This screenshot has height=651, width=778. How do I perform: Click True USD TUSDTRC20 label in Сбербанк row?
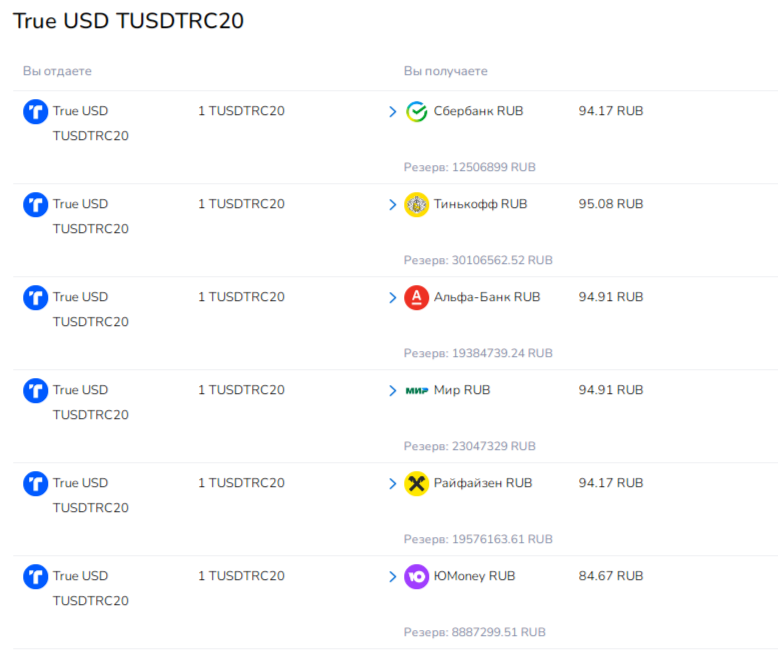click(x=91, y=123)
